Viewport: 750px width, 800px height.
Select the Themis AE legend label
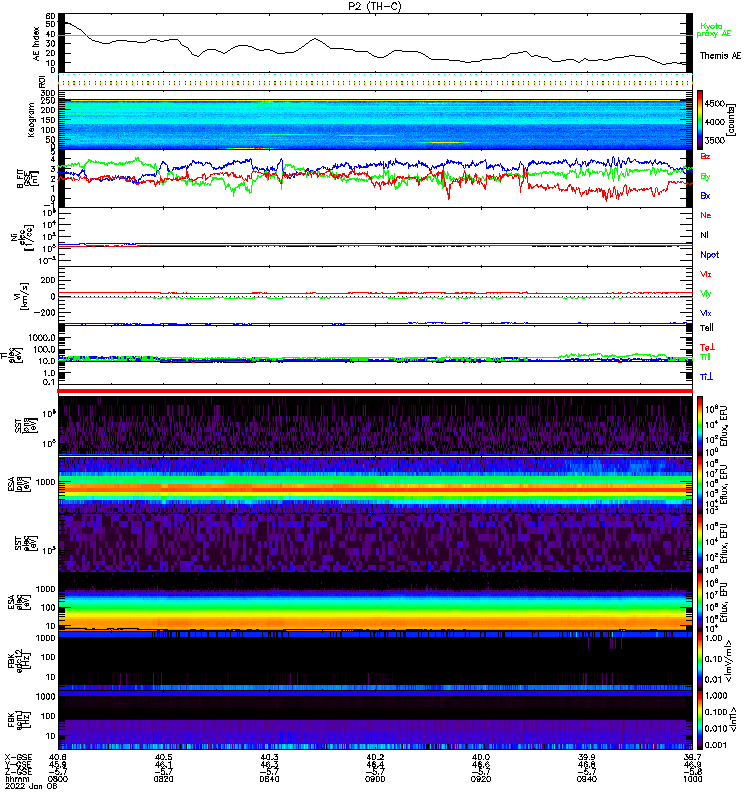point(720,56)
